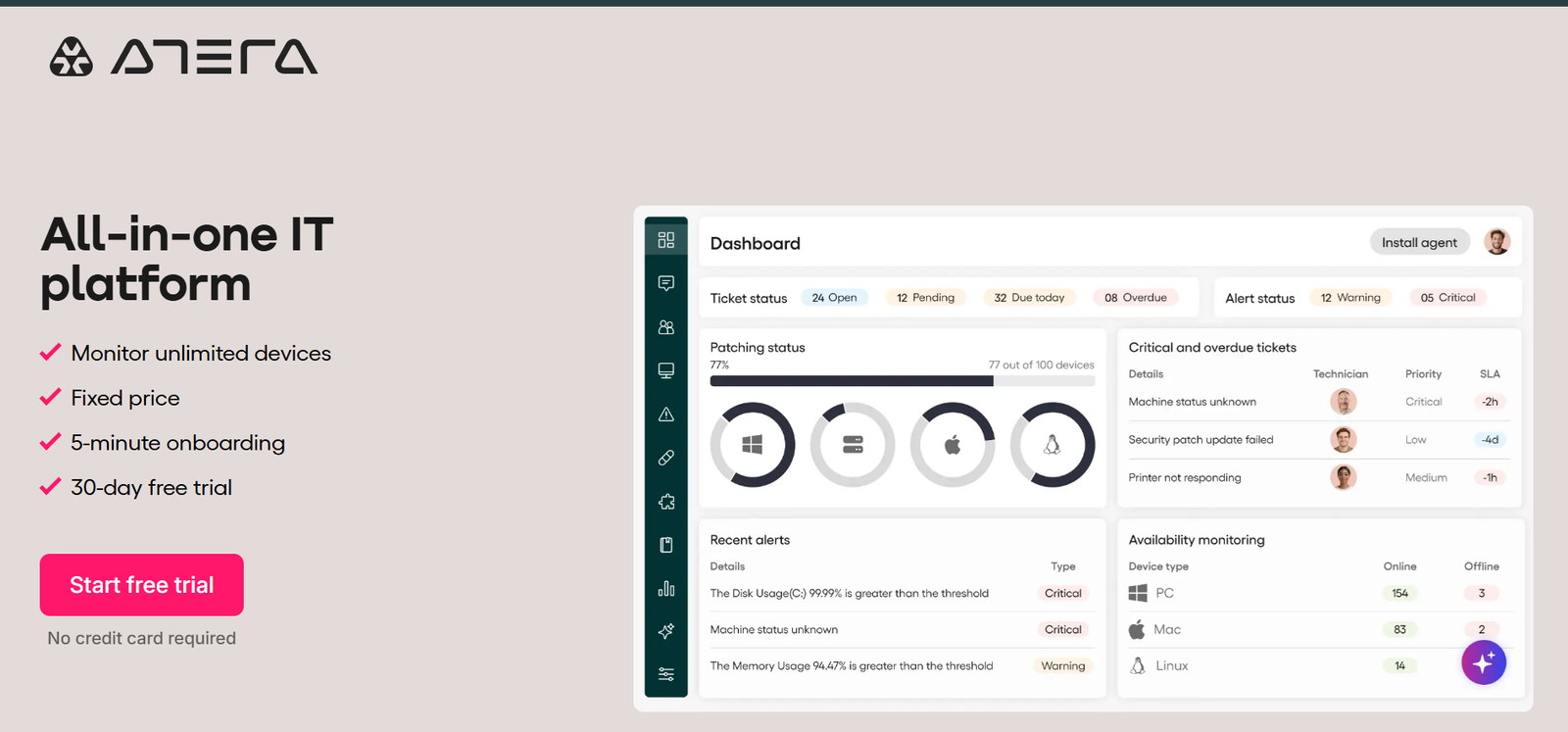Click Printer not responding ticket text
Viewport: 1568px width, 732px height.
pos(1185,477)
